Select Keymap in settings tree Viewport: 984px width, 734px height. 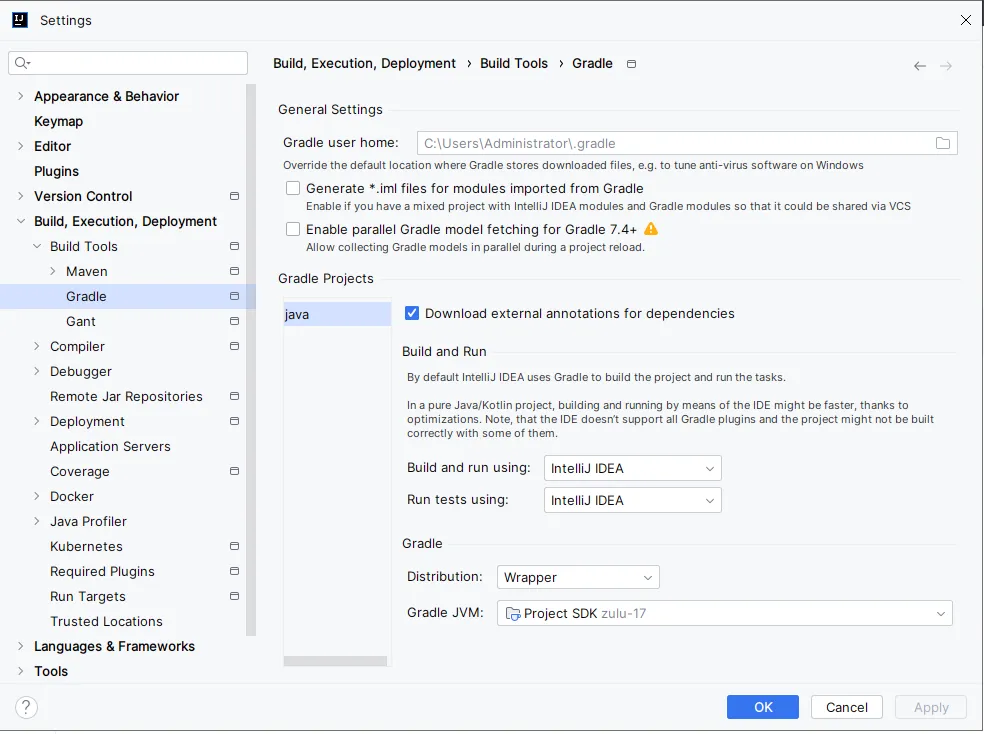tap(58, 121)
